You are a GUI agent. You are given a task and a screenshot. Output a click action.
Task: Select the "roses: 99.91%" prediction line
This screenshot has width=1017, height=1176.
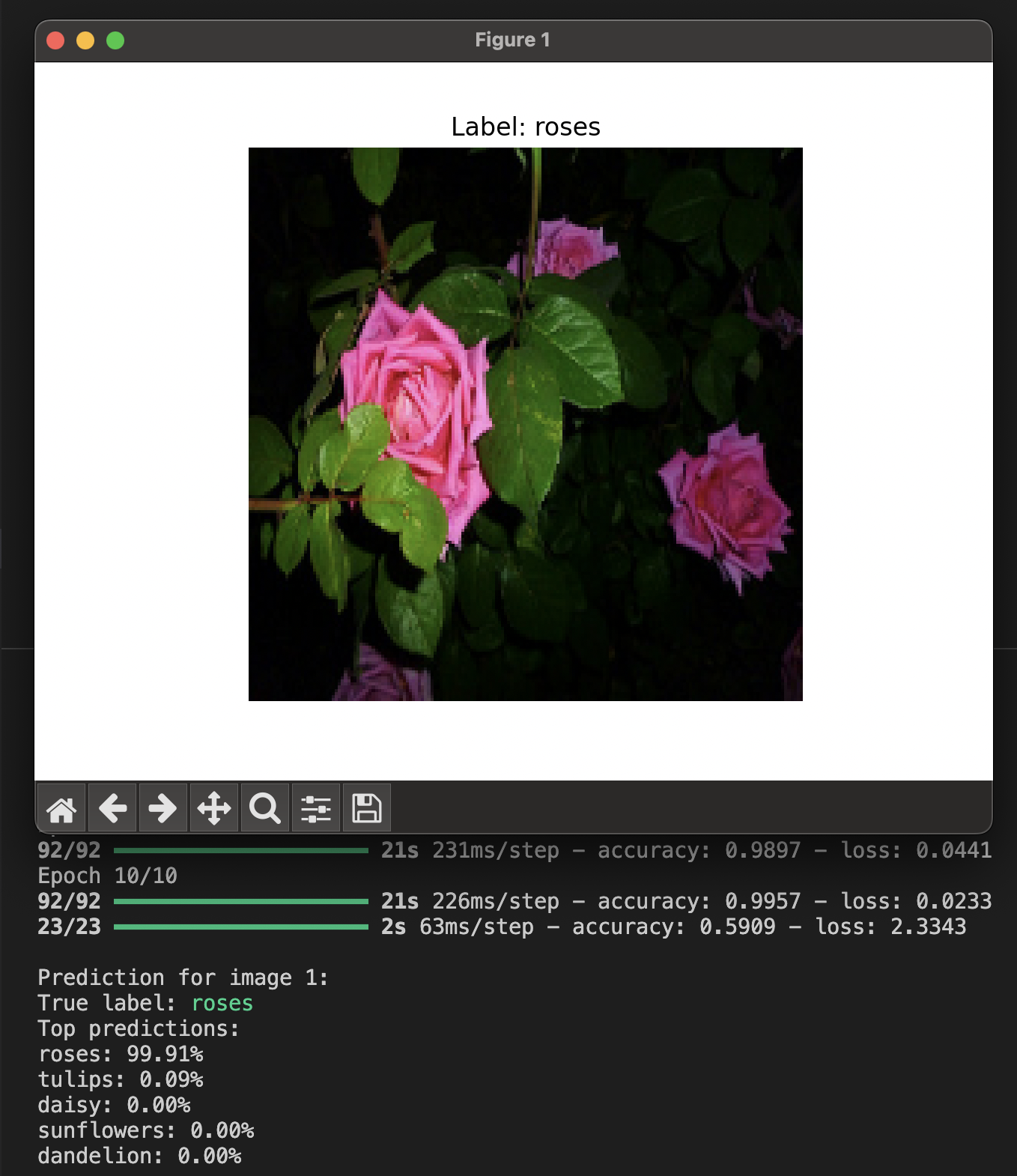pyautogui.click(x=121, y=1054)
